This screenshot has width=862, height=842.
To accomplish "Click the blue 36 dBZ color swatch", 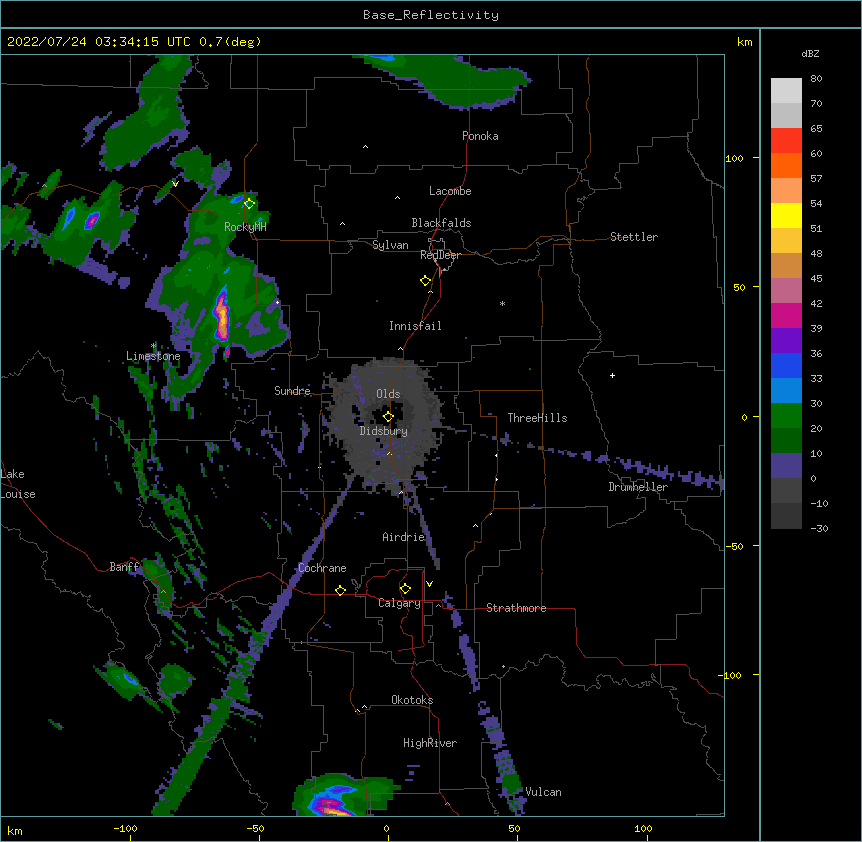I will [786, 365].
